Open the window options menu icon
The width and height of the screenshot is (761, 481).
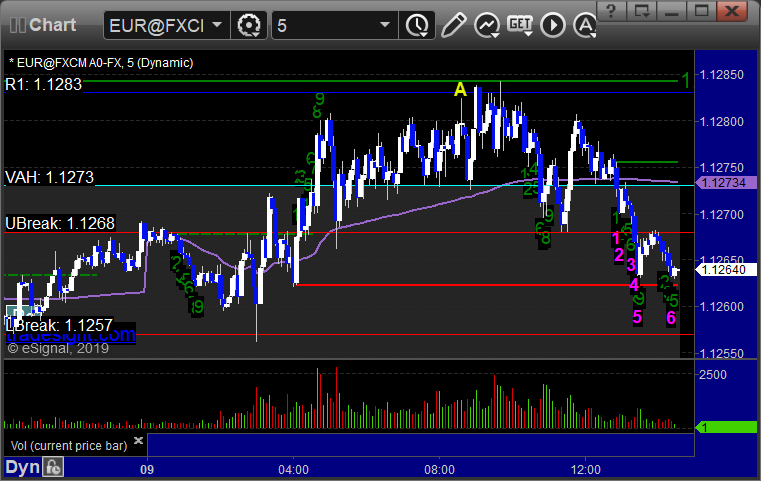click(642, 10)
